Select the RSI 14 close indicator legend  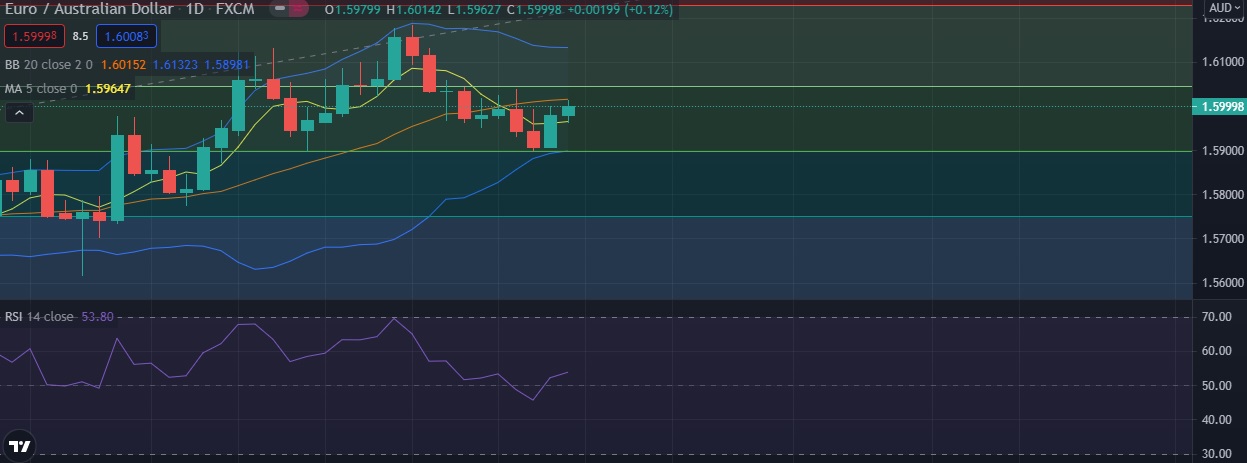39,317
